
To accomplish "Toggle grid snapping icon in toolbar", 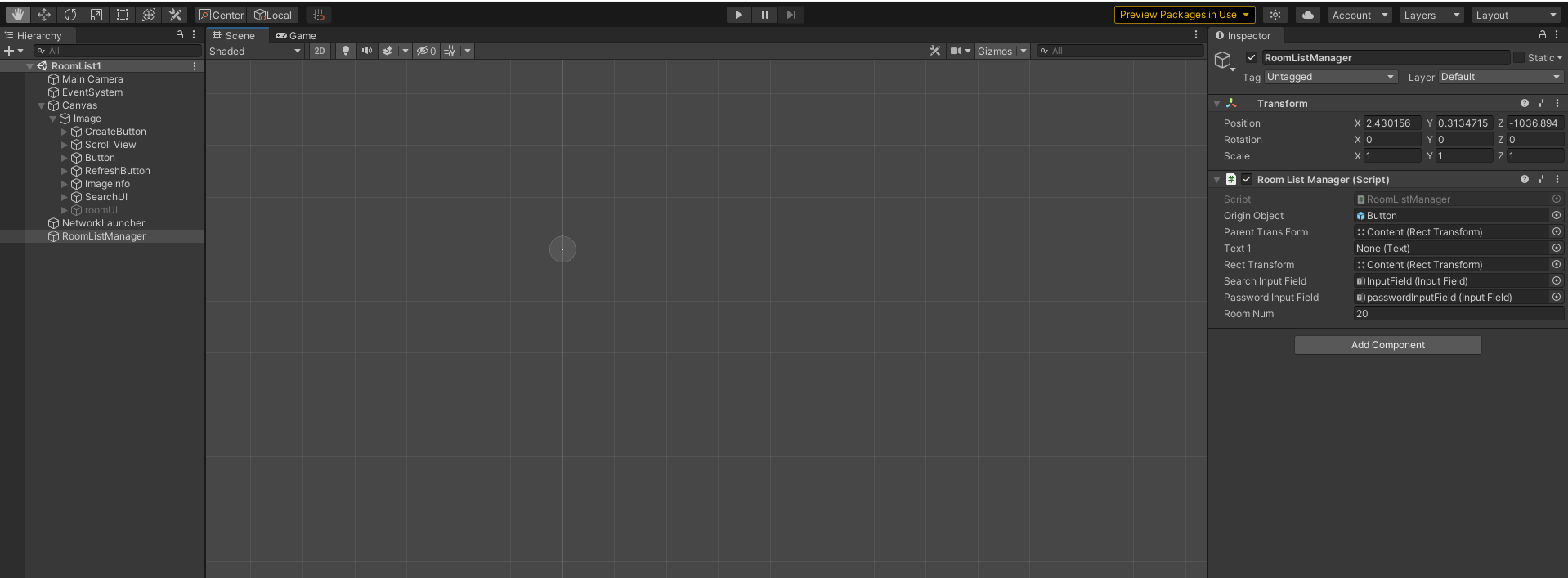I will point(319,15).
